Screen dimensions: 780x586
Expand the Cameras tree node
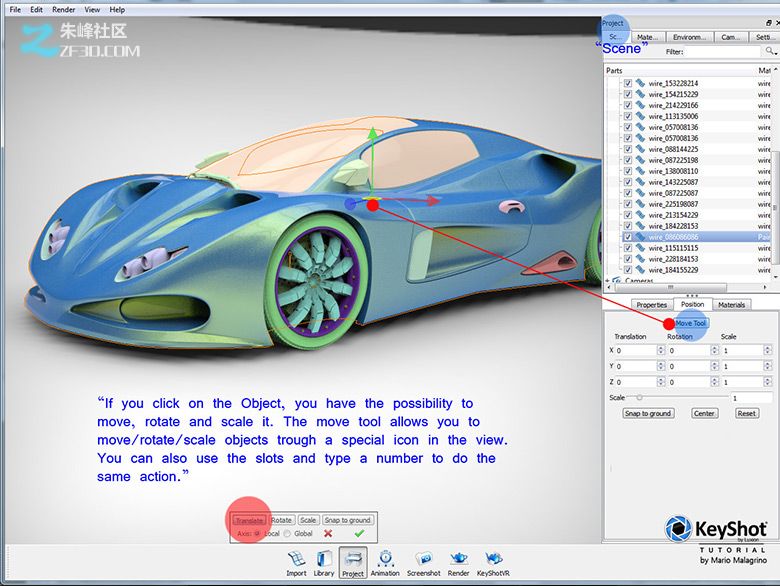(607, 281)
